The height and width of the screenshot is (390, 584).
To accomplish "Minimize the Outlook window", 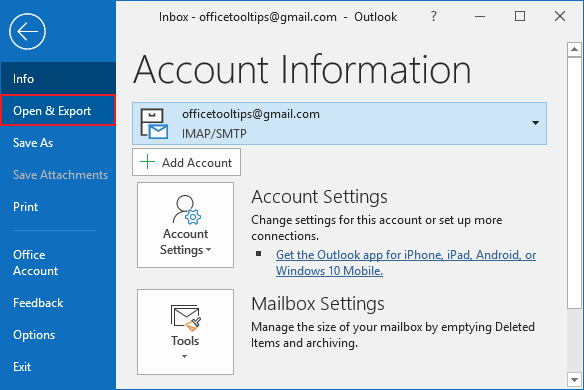I will click(480, 16).
